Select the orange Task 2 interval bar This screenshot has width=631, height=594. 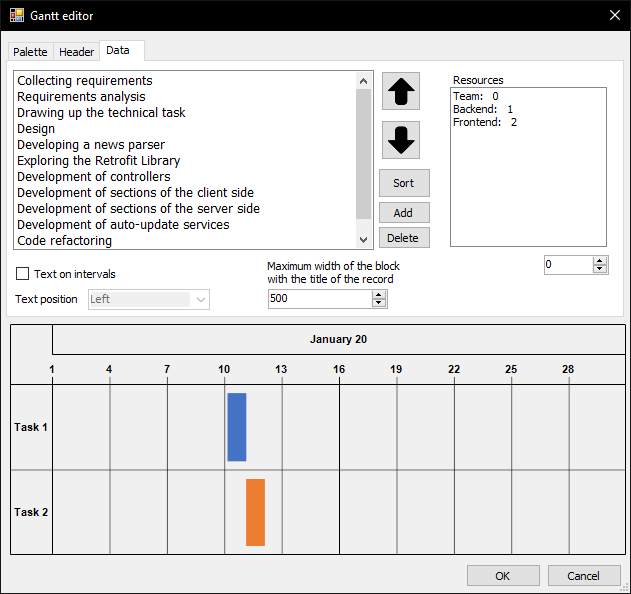pos(255,512)
